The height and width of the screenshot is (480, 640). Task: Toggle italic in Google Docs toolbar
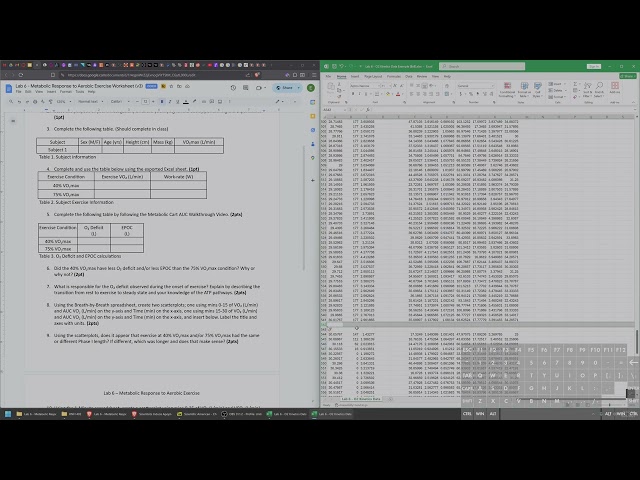click(x=170, y=101)
